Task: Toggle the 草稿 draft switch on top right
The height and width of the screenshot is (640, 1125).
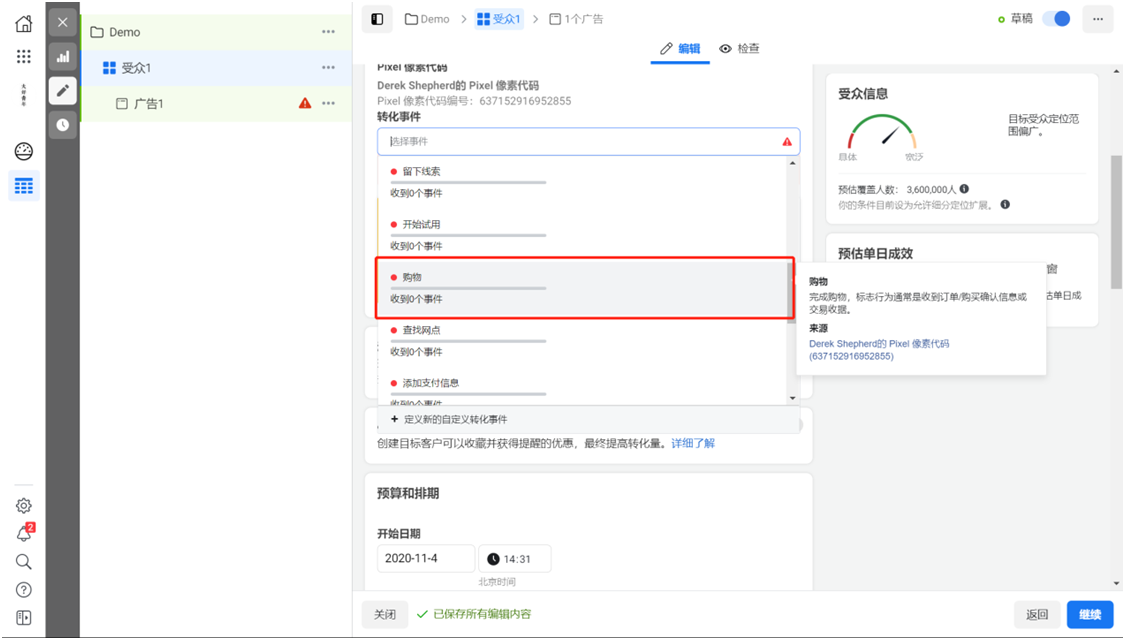Action: (1056, 18)
